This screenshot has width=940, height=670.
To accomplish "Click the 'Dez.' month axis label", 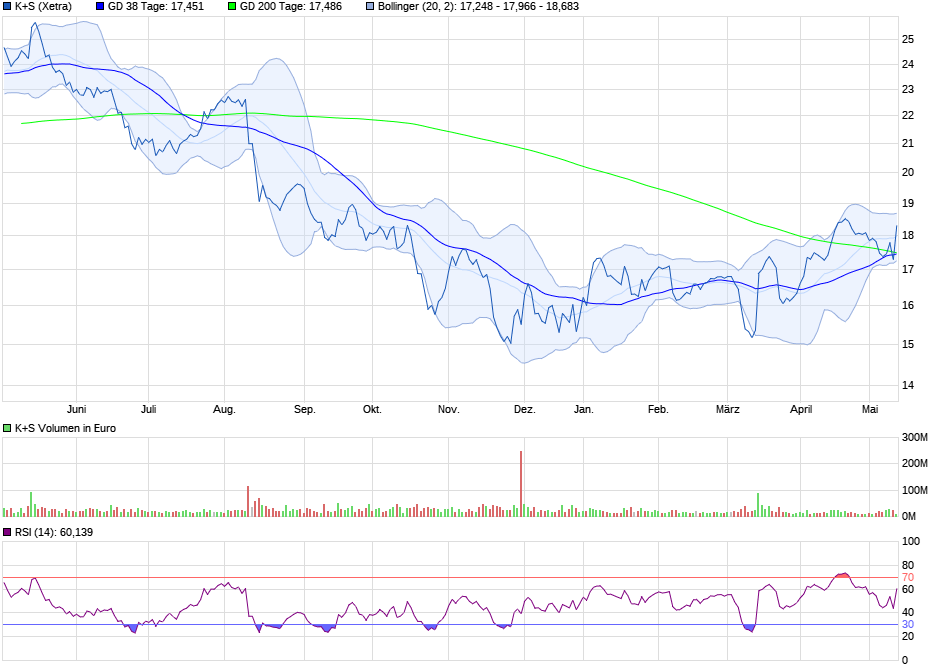I will coord(524,409).
